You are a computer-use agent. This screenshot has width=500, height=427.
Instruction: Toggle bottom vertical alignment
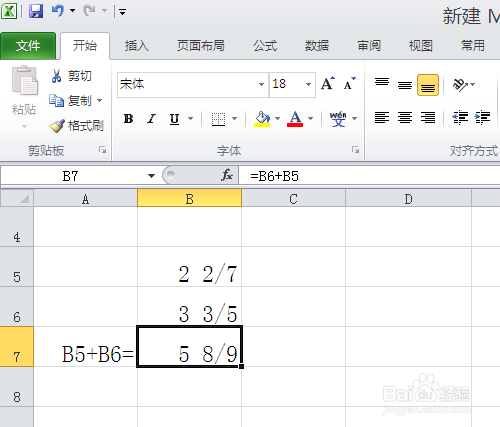(428, 85)
